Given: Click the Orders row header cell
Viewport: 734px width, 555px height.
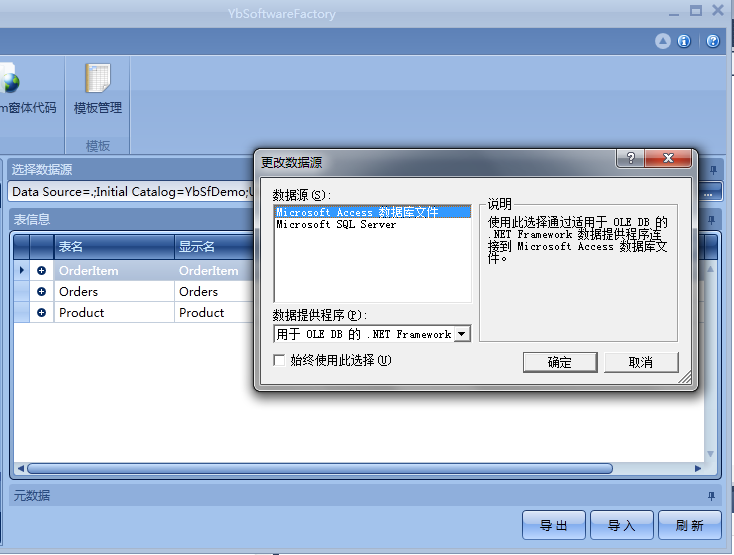Looking at the screenshot, I should coord(22,292).
